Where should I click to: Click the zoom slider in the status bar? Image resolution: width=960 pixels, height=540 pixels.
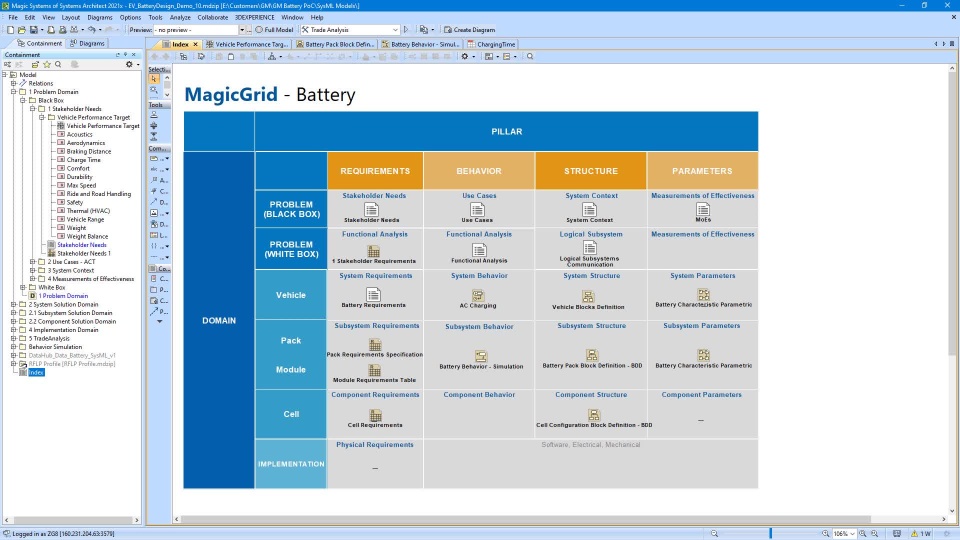tap(770, 534)
